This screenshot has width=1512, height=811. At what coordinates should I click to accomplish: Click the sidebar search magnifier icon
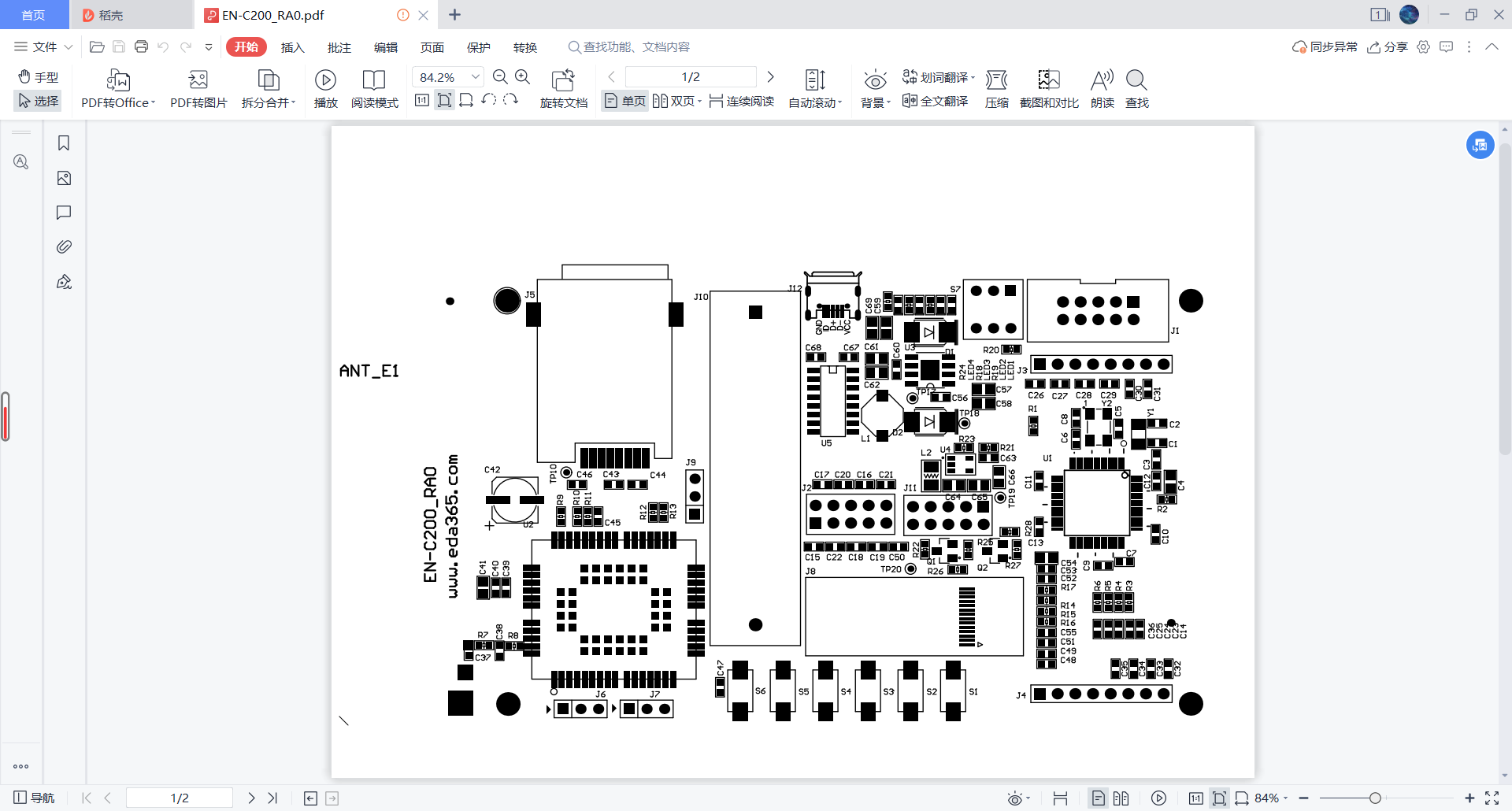pos(21,161)
